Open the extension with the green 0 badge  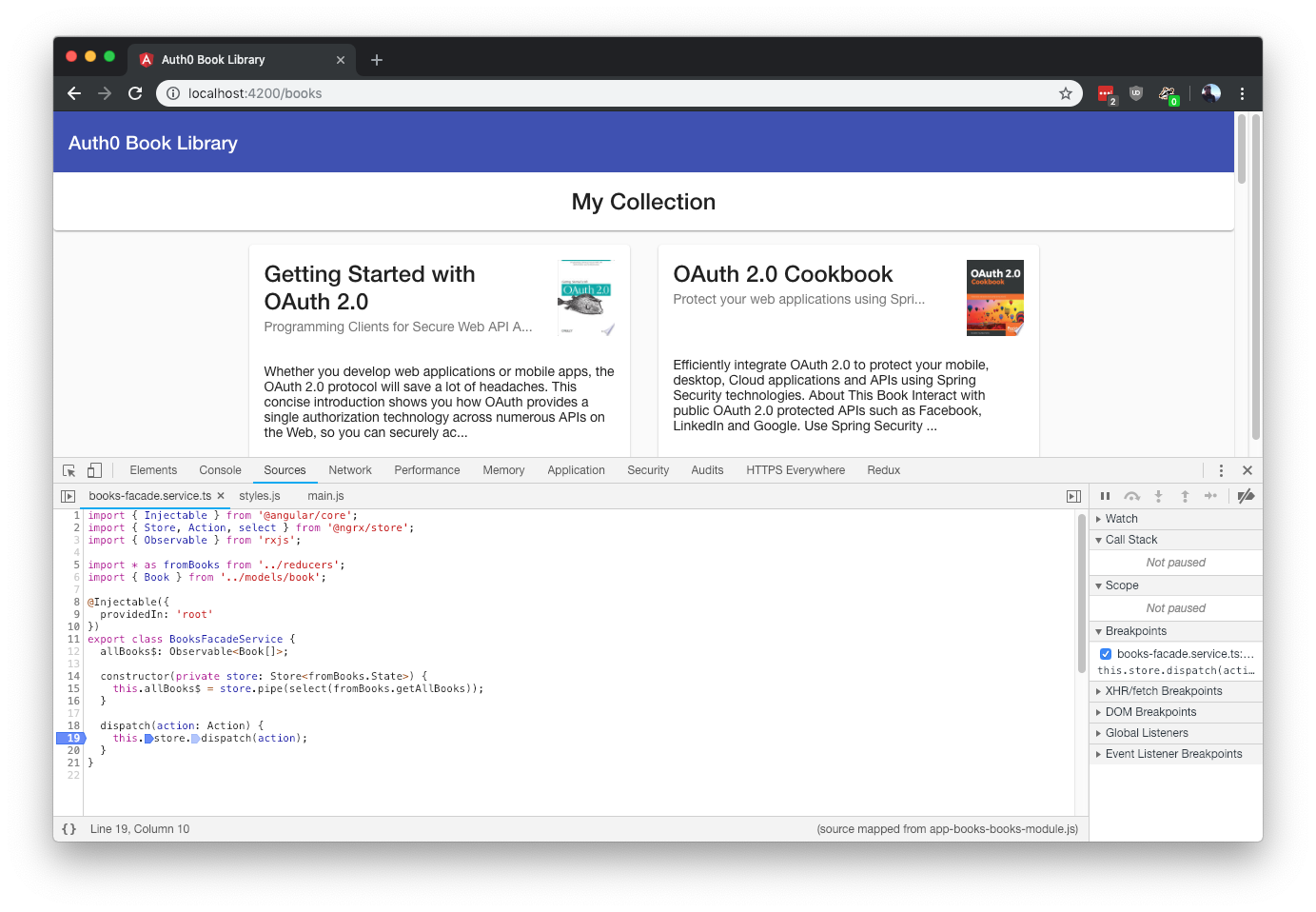coord(1168,93)
